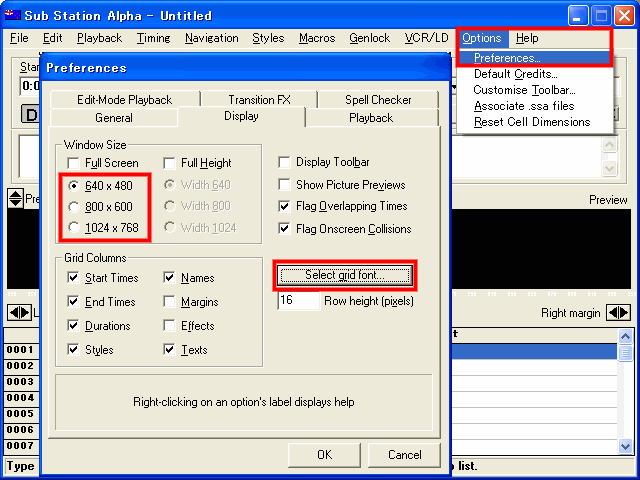Click the Right margin right arrow
Viewport: 640px width, 480px height.
coord(625,313)
